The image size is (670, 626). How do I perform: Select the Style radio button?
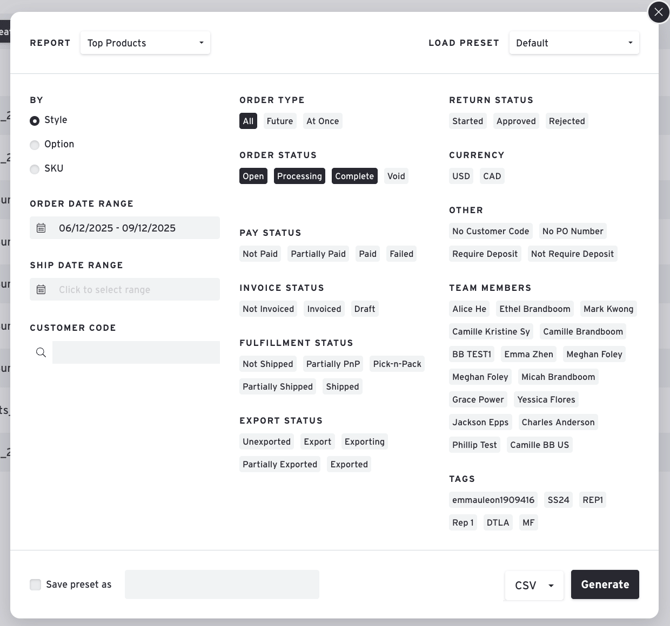tap(35, 121)
